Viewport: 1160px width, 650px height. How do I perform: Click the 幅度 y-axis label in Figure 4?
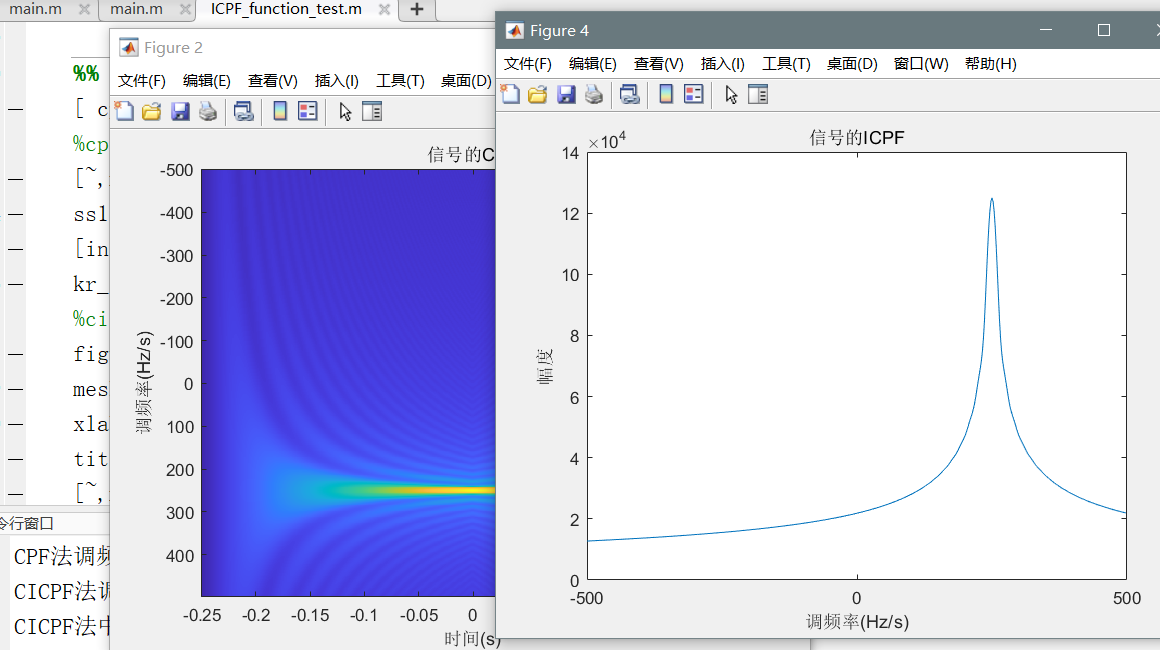(x=545, y=366)
